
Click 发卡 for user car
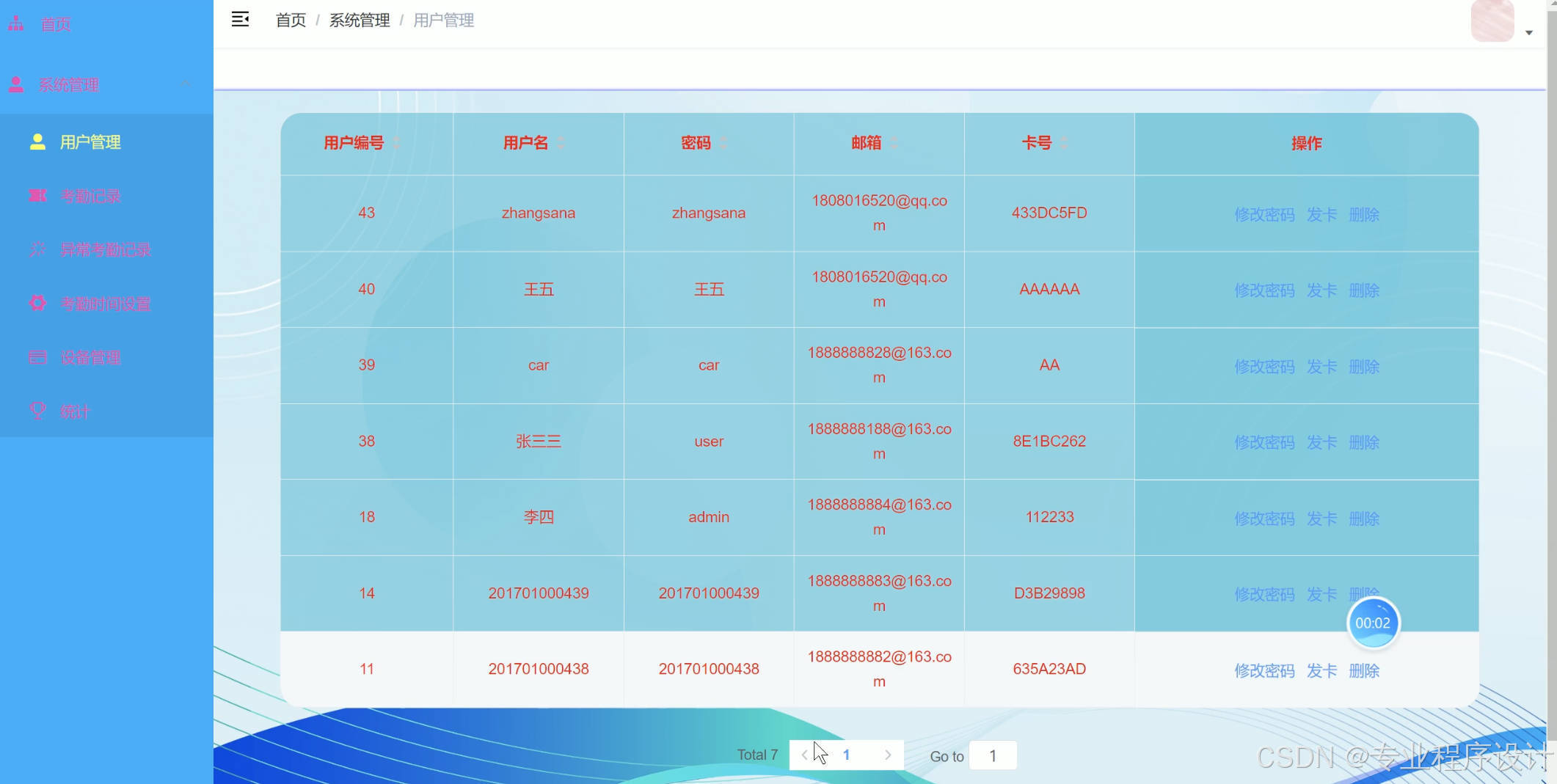click(1321, 366)
